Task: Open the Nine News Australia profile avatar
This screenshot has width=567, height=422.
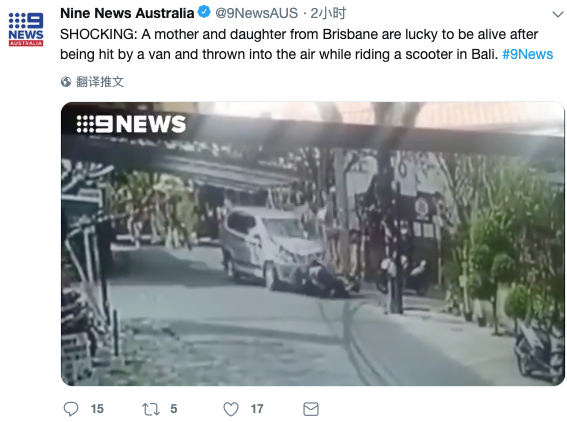Action: 26,29
